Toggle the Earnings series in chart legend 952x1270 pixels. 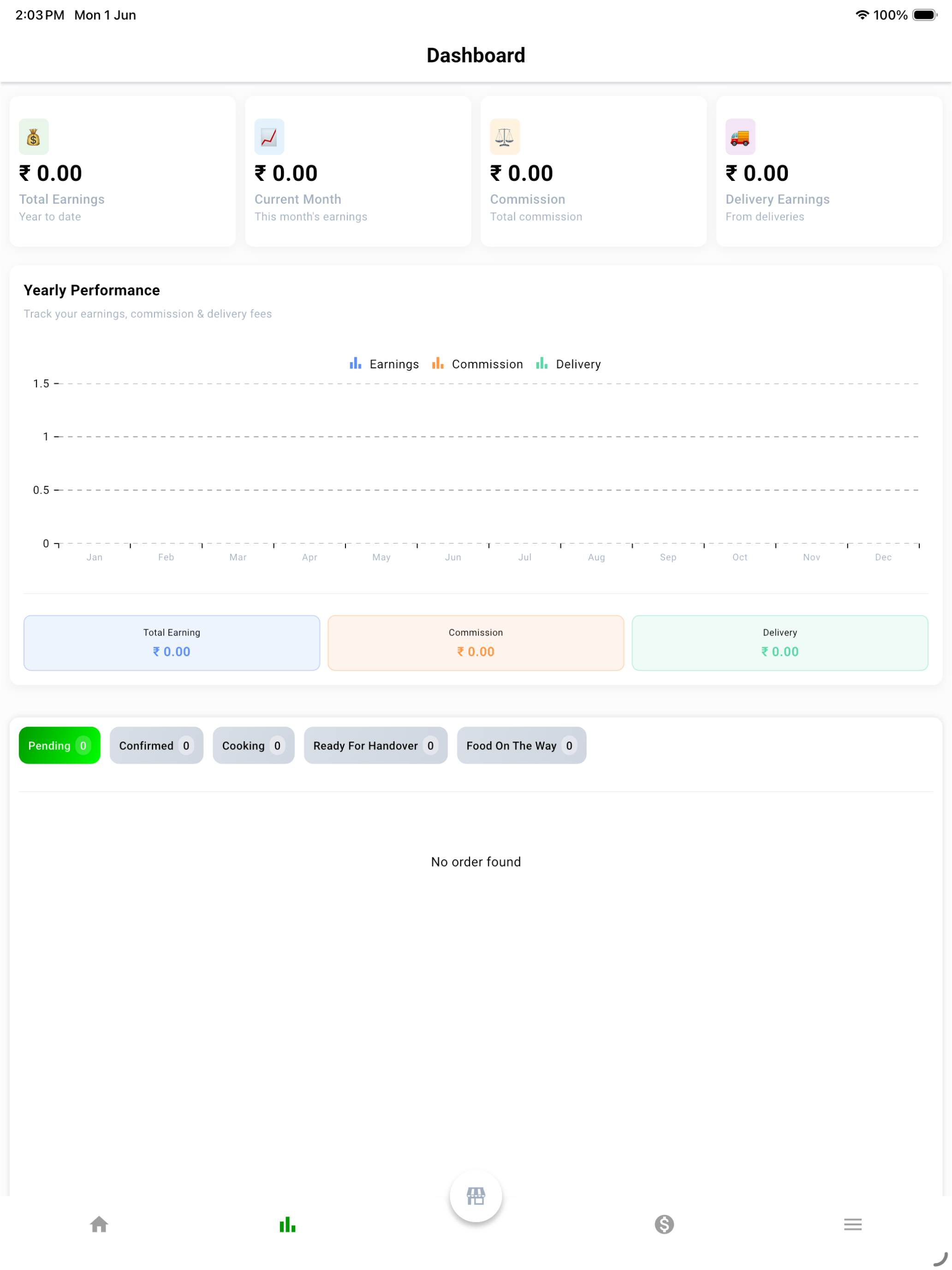tap(385, 364)
